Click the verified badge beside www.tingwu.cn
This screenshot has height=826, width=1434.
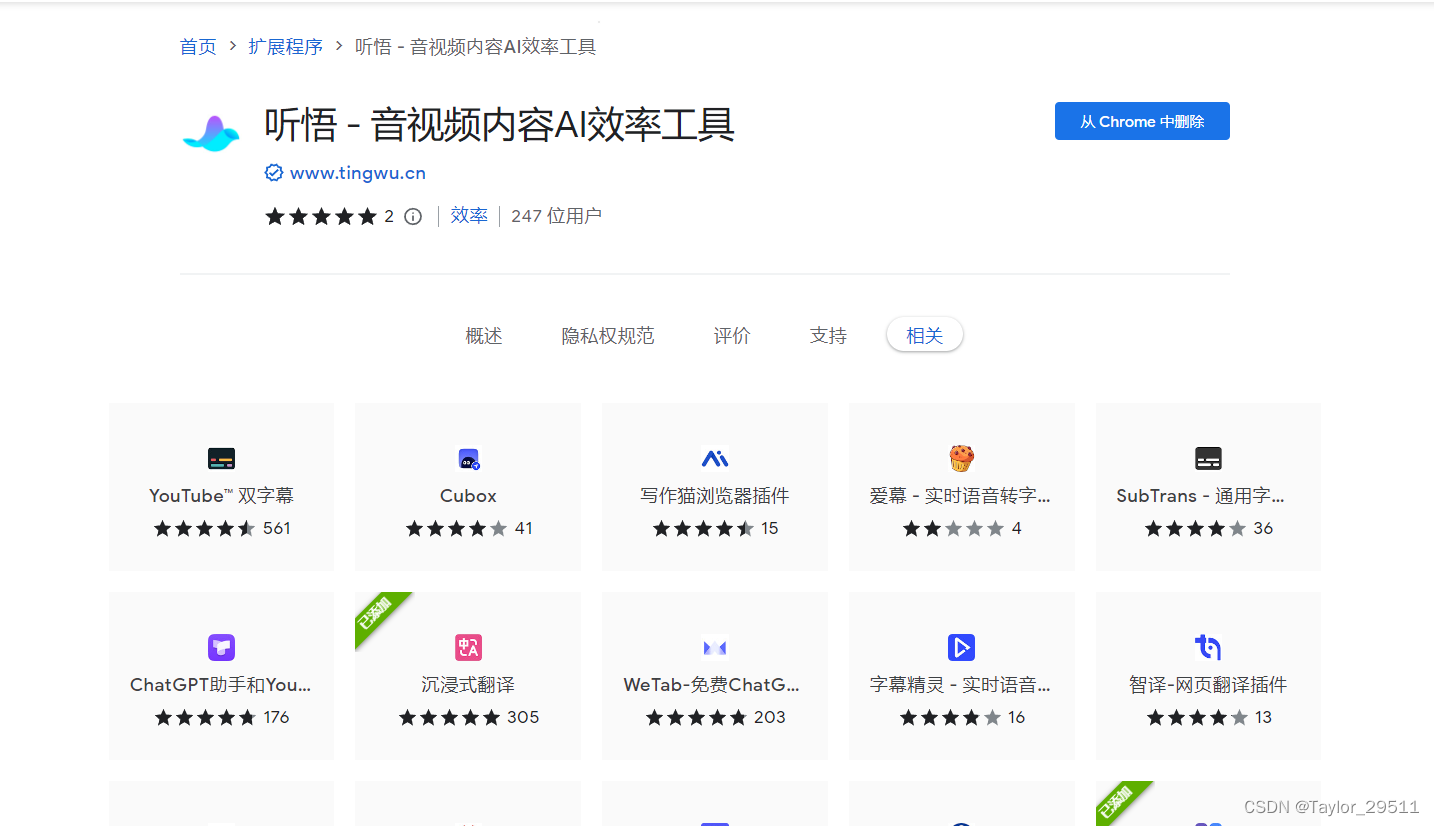click(x=274, y=173)
